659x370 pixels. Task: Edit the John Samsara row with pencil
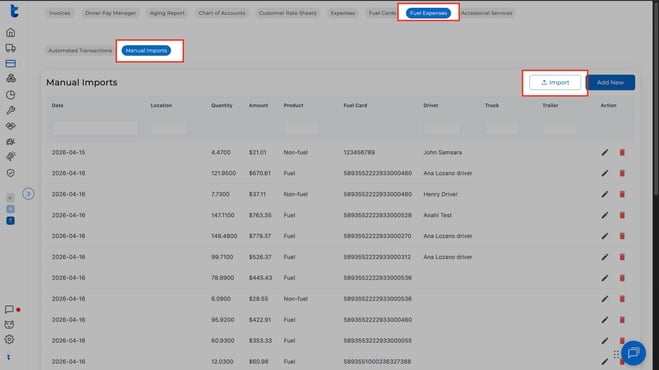pyautogui.click(x=604, y=152)
